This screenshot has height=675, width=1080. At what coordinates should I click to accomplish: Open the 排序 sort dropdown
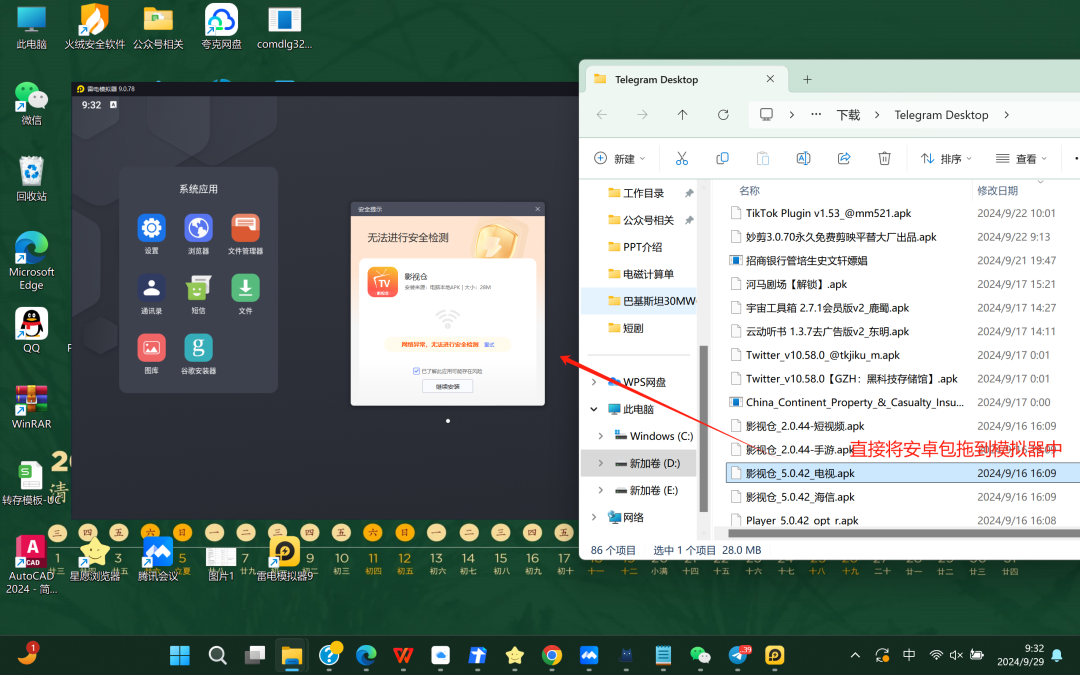click(946, 158)
